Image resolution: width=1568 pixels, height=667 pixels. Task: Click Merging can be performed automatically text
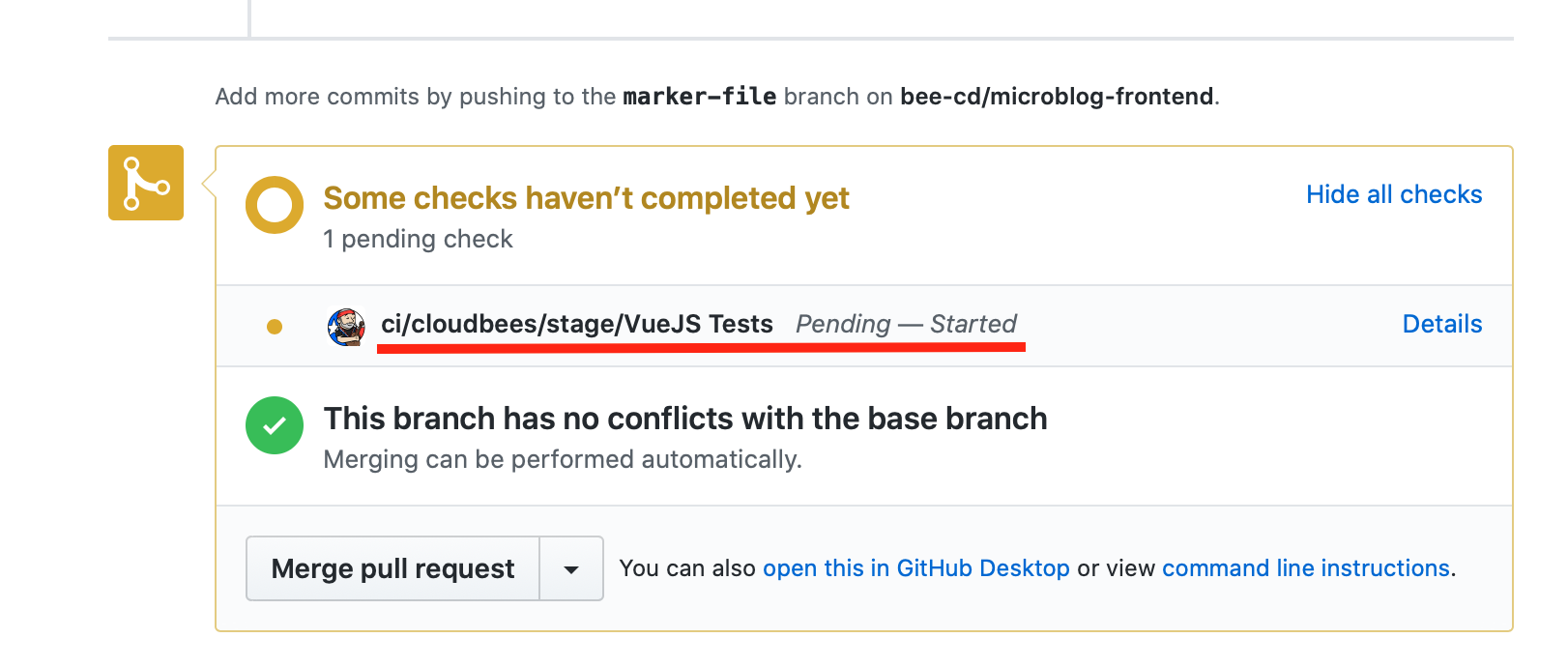[563, 459]
